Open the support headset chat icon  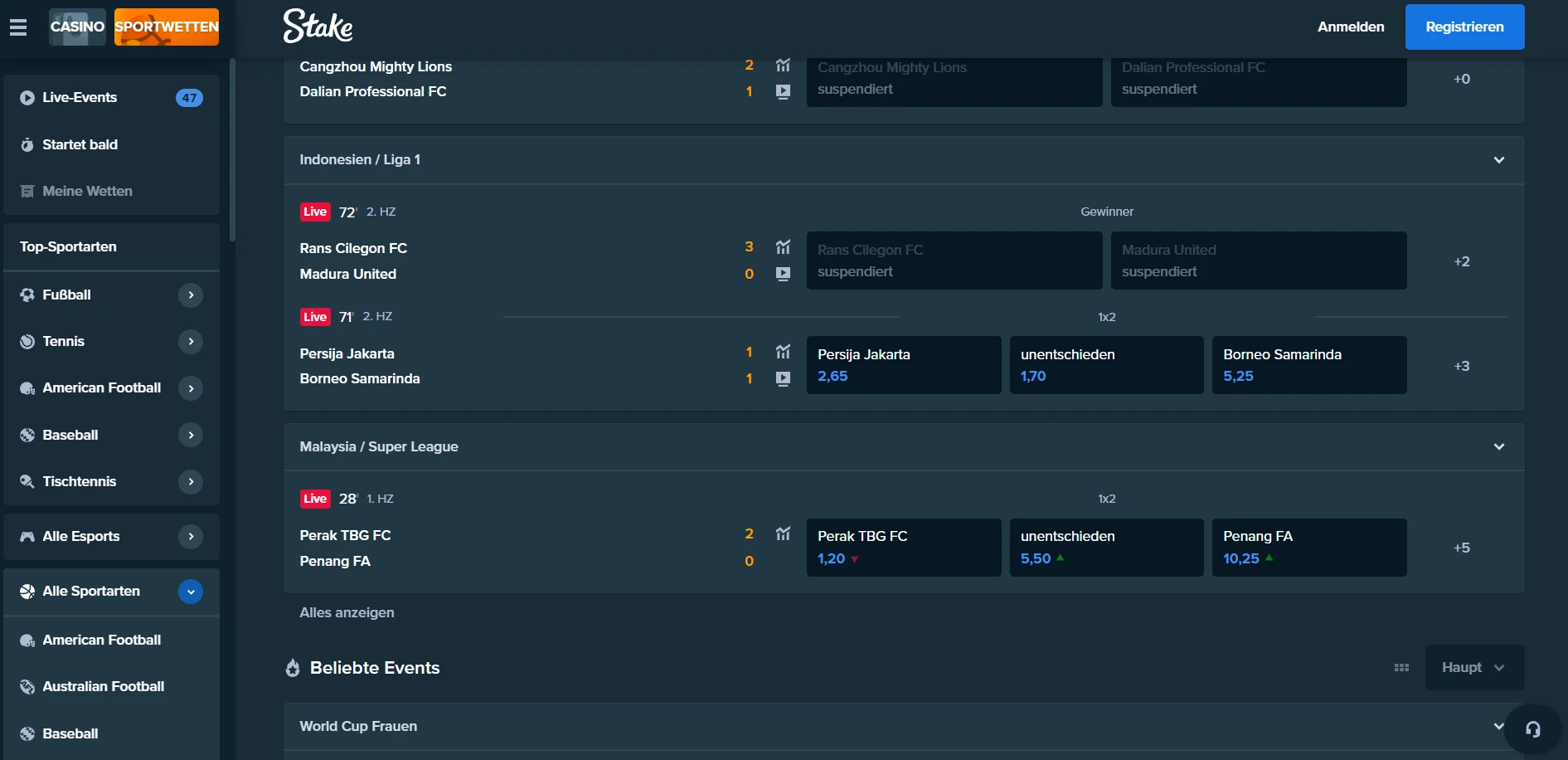tap(1533, 729)
